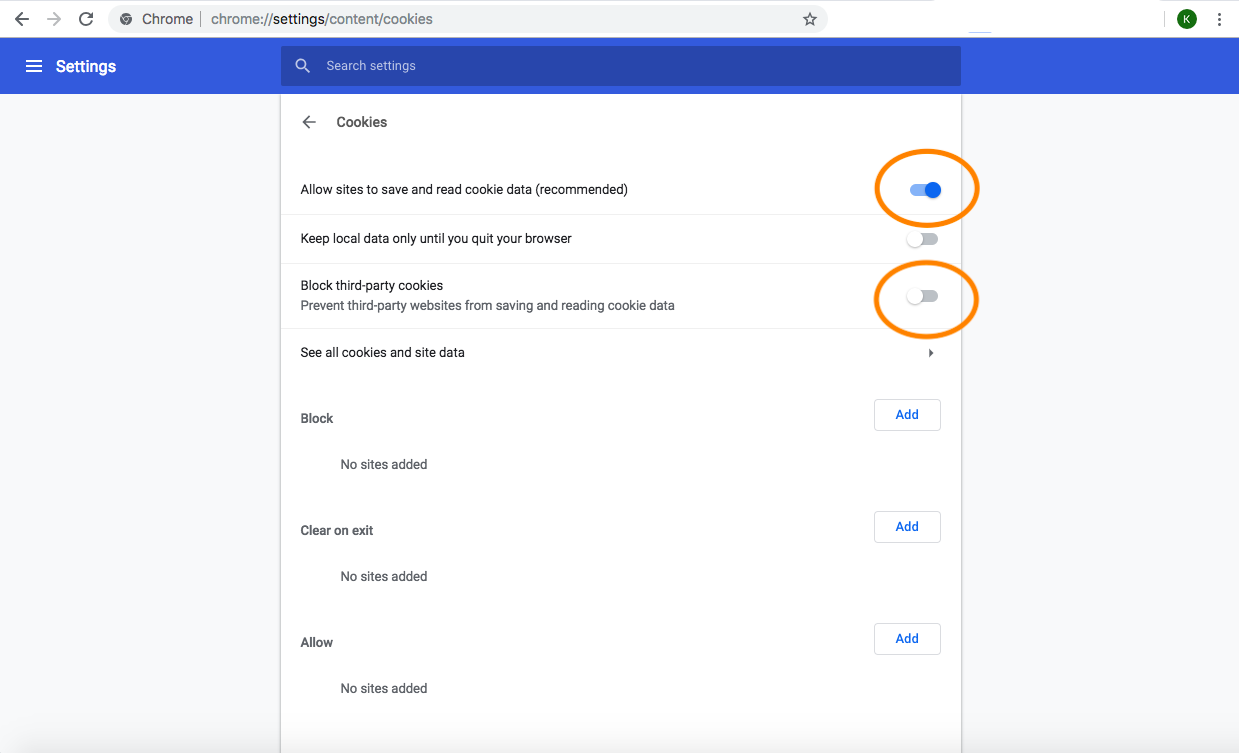Click the browser forward arrow
The height and width of the screenshot is (753, 1239).
click(54, 19)
